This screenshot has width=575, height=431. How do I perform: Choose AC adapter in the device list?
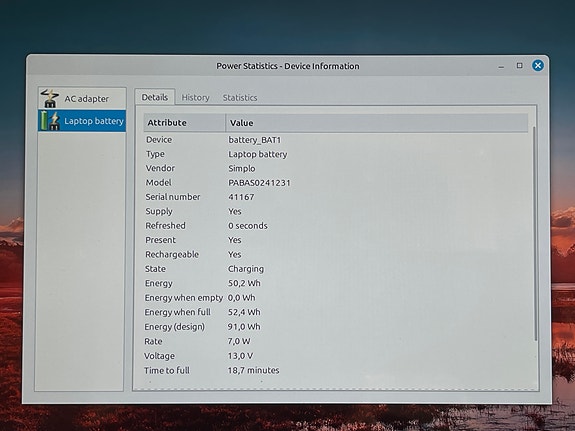(x=82, y=98)
